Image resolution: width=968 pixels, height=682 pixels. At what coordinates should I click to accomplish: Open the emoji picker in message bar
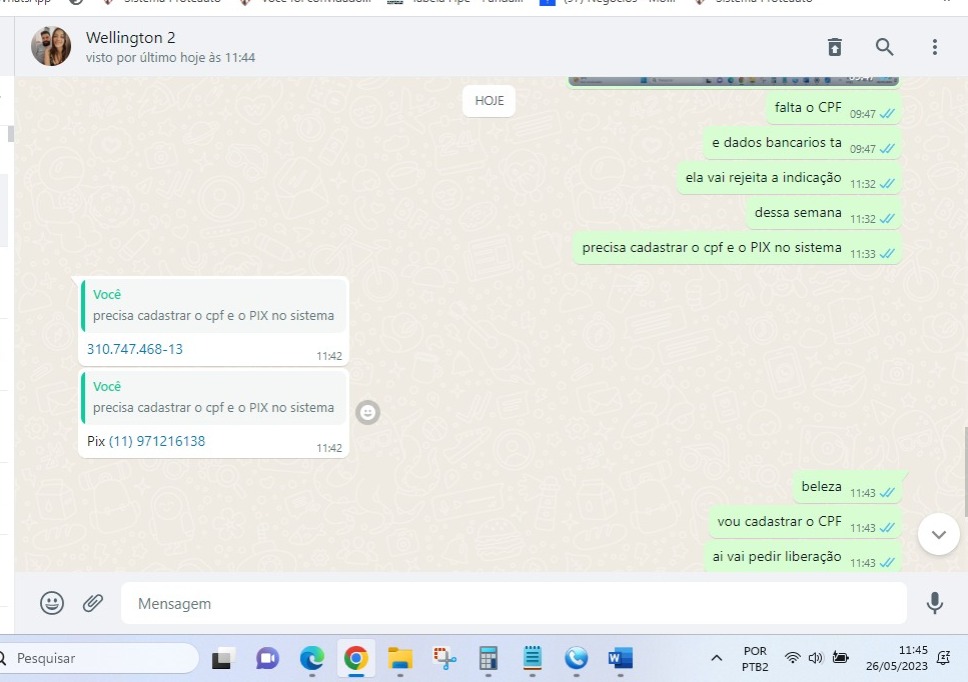(x=52, y=603)
